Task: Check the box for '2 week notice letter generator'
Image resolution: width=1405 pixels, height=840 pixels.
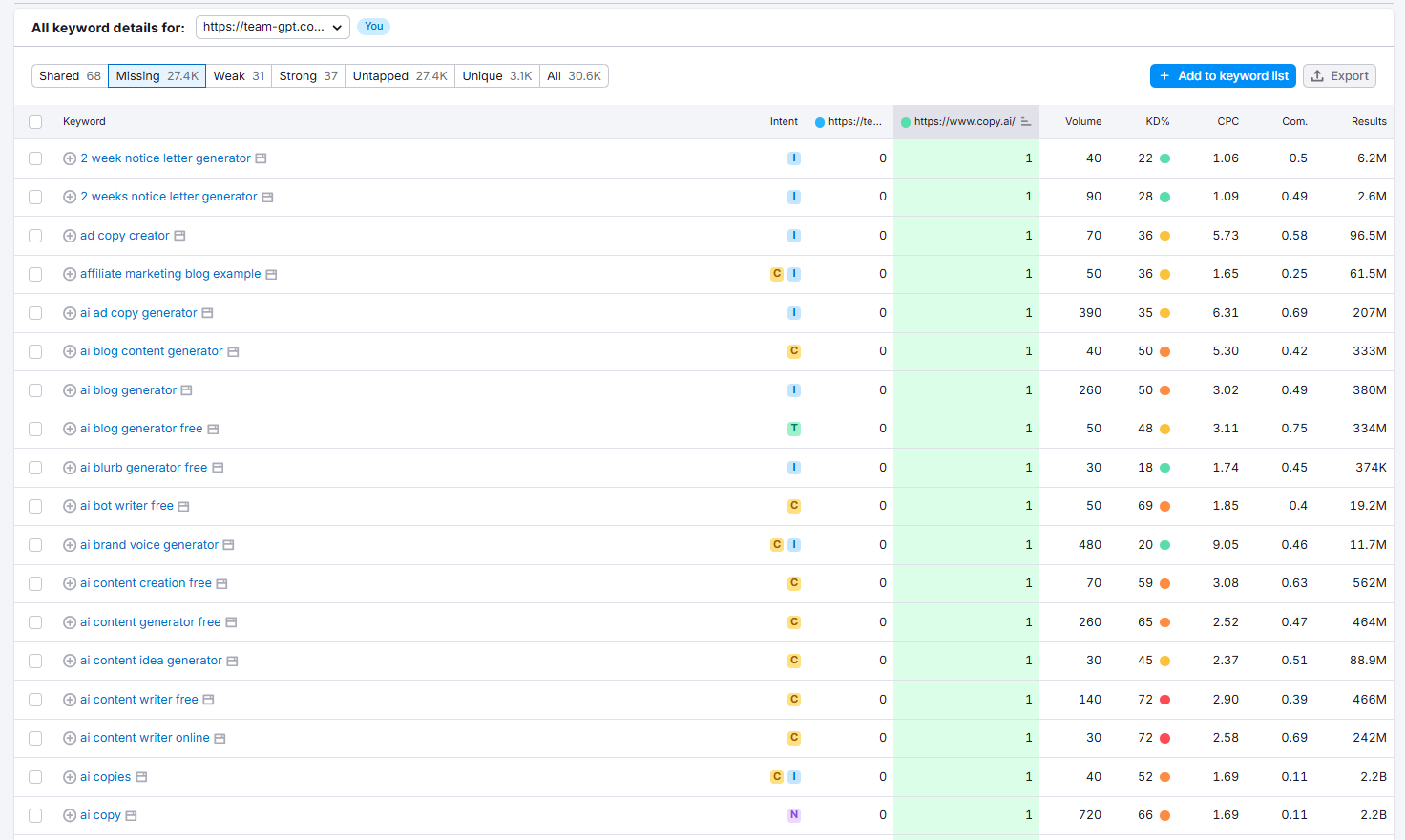Action: point(35,158)
